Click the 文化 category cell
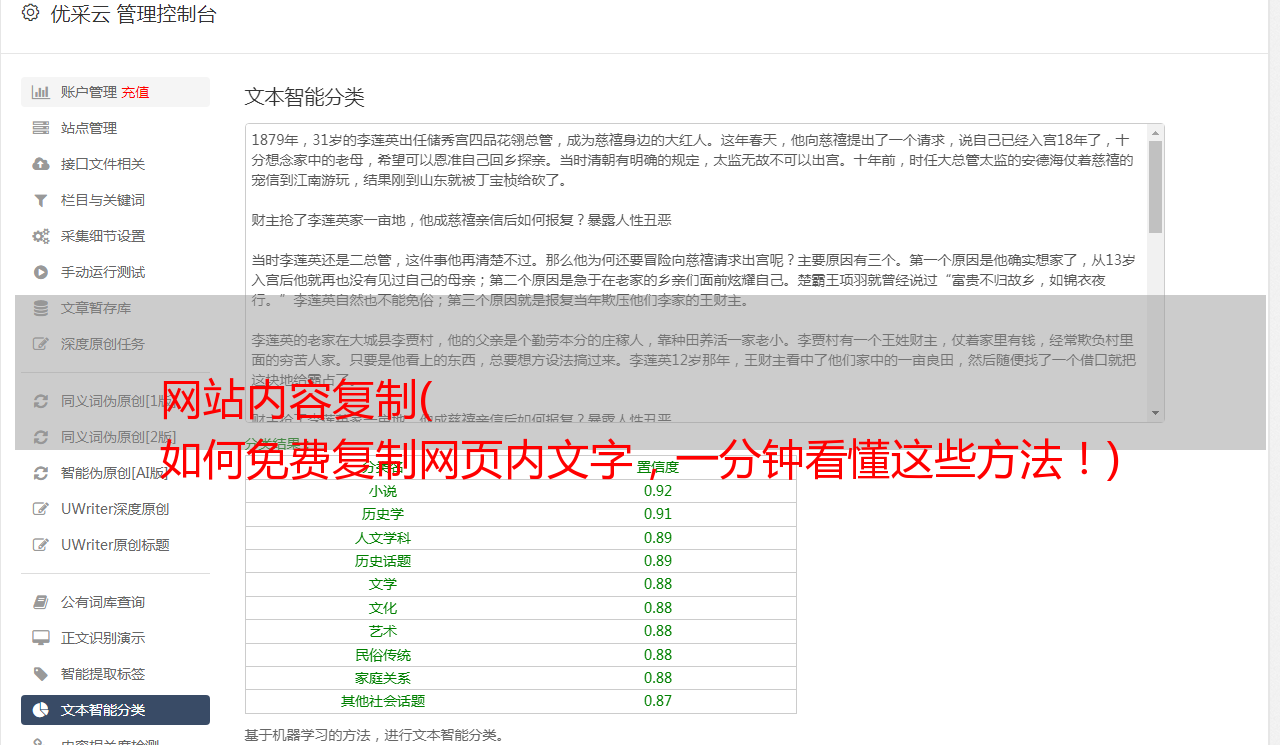The width and height of the screenshot is (1280, 745). coord(383,608)
